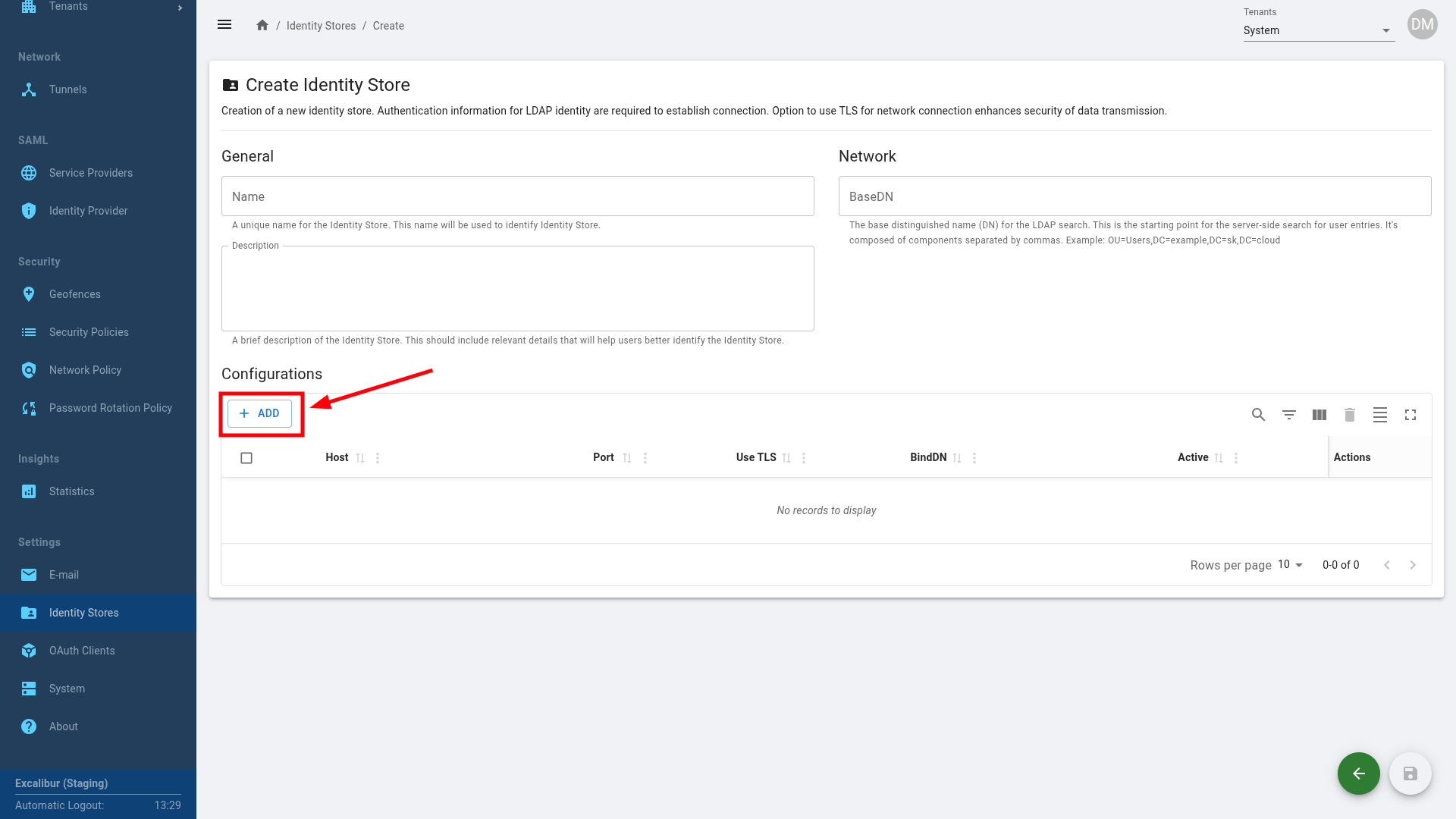
Task: Click the save floppy disk button
Action: [x=1410, y=773]
